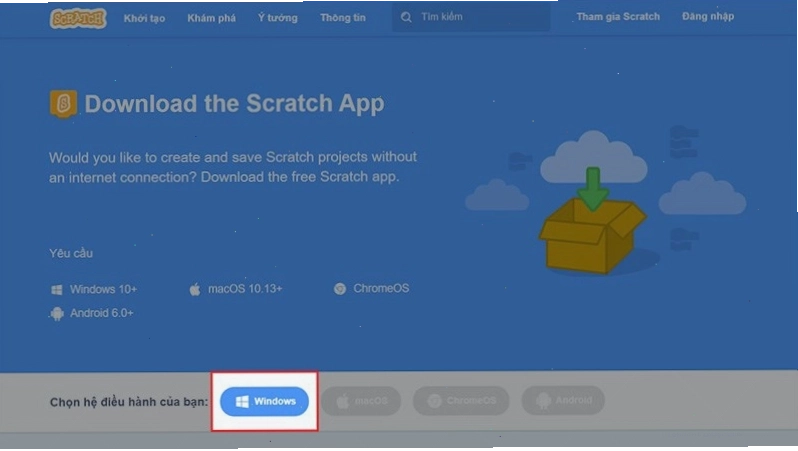The width and height of the screenshot is (798, 451).
Task: Click the Chrome logo beside ChromeOS requirement
Action: point(339,289)
